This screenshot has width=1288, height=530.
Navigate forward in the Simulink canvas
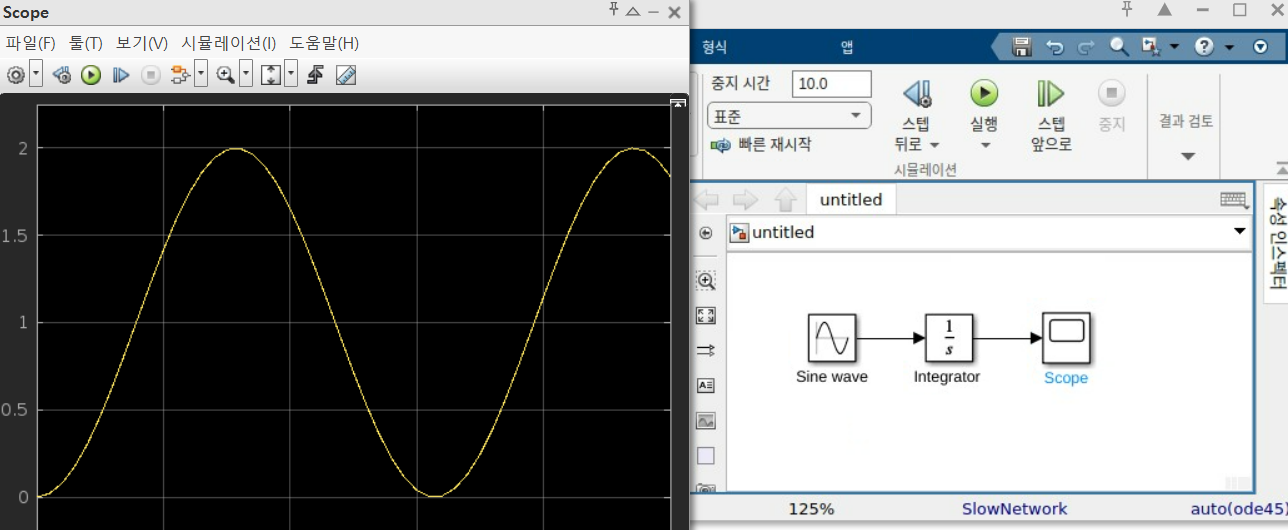pyautogui.click(x=745, y=200)
